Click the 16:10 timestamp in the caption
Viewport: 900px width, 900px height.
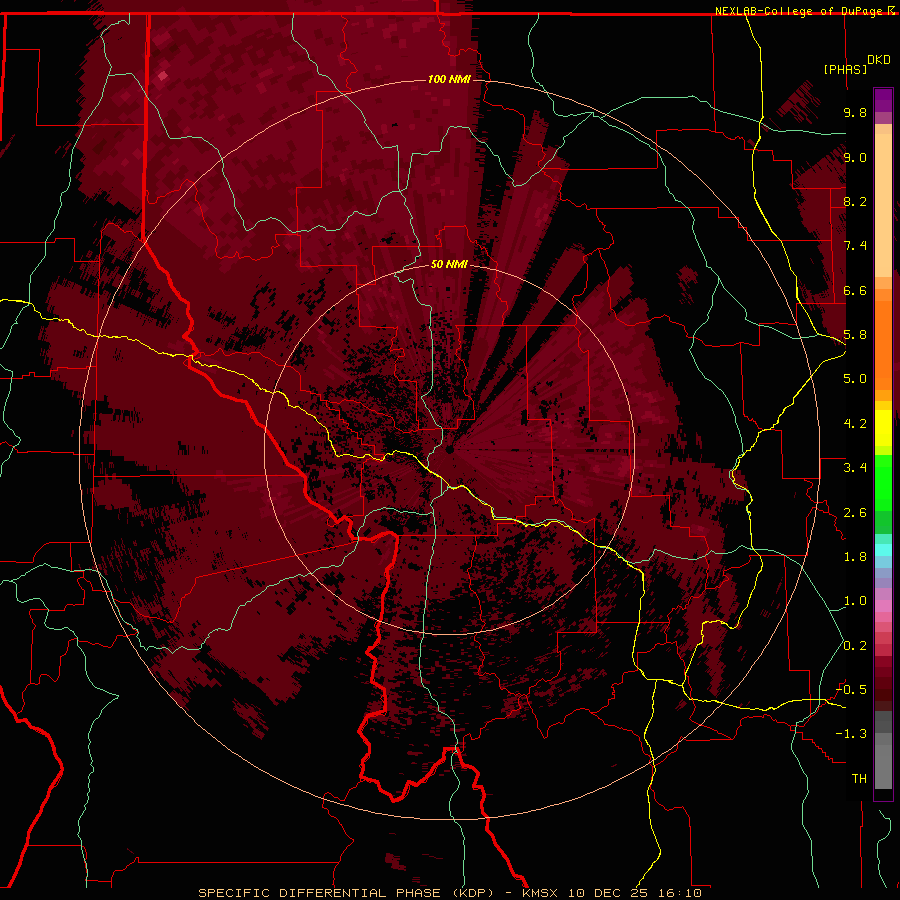click(x=680, y=893)
